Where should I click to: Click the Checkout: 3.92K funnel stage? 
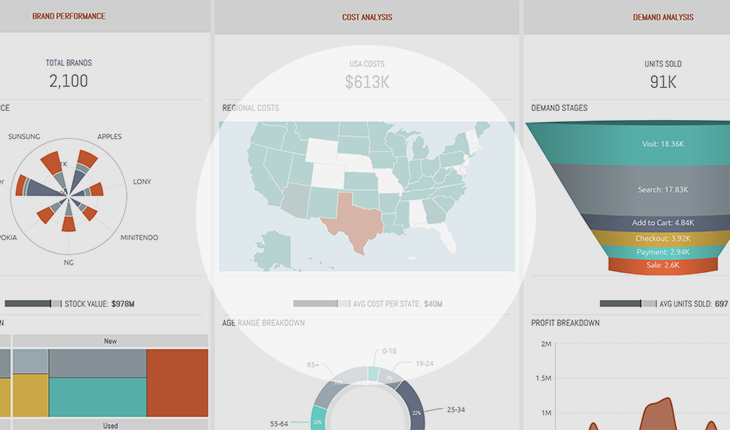click(663, 238)
